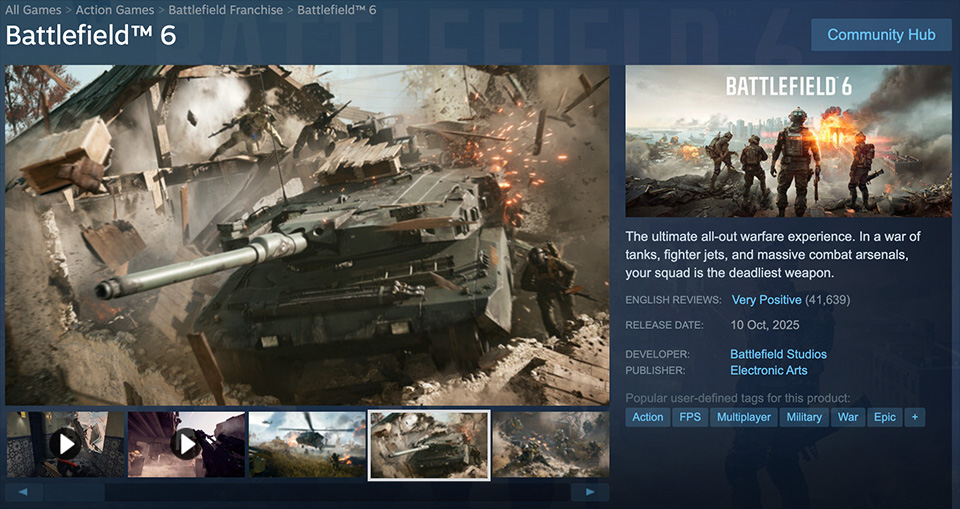Select the Action tag
The height and width of the screenshot is (509, 960).
pos(648,417)
